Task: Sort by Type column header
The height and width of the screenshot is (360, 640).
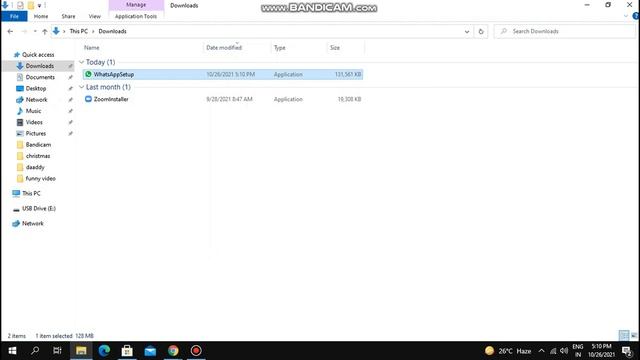Action: pyautogui.click(x=280, y=48)
